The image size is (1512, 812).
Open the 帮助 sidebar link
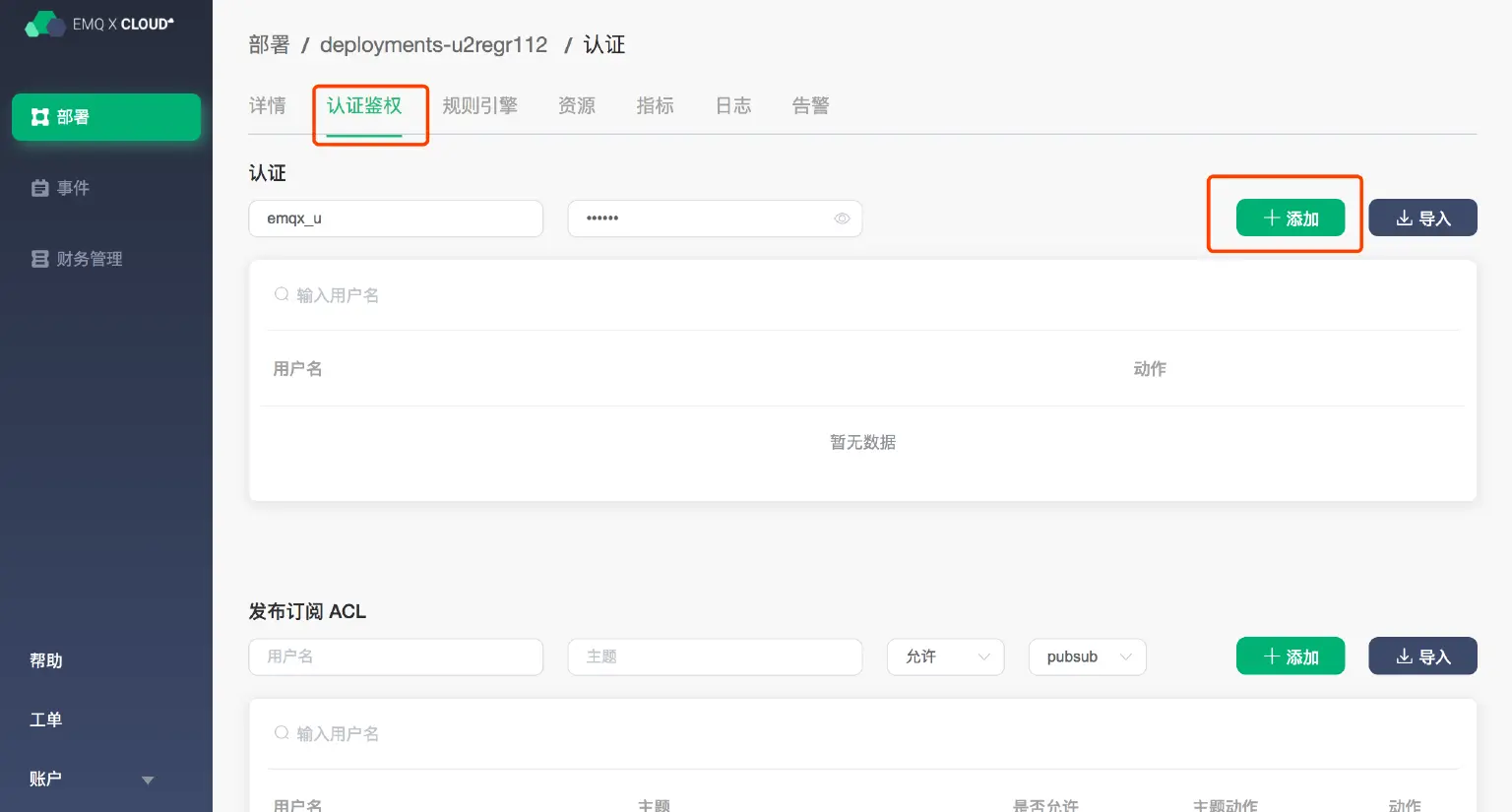[x=46, y=660]
